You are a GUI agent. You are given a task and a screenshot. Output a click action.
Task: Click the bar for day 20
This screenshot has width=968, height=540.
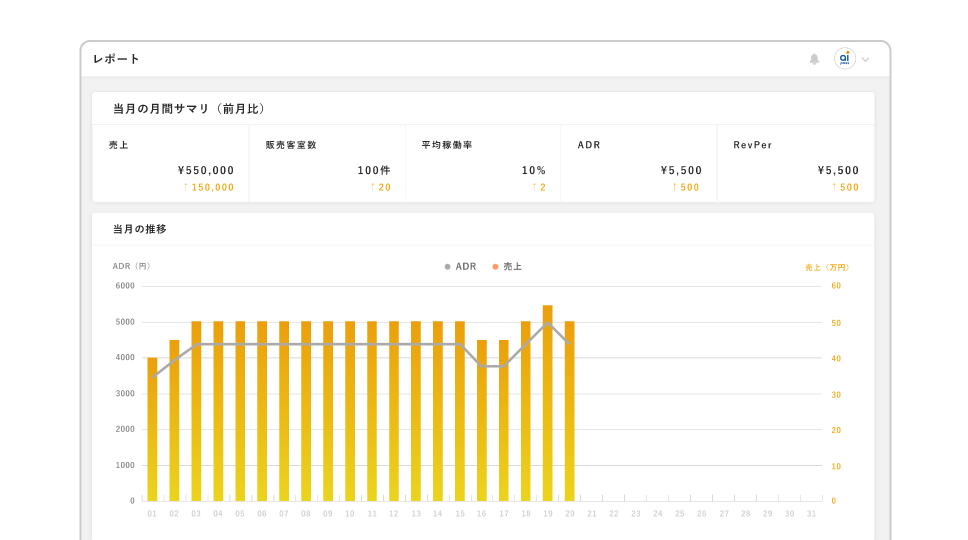point(570,411)
